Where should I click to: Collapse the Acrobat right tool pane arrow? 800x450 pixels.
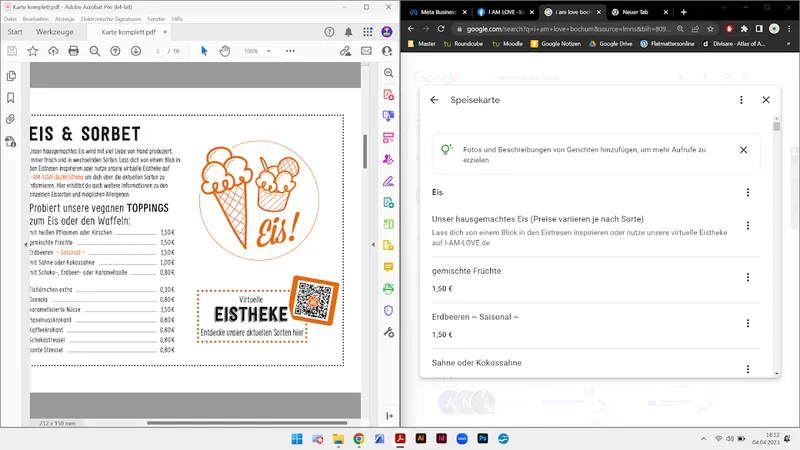point(373,244)
